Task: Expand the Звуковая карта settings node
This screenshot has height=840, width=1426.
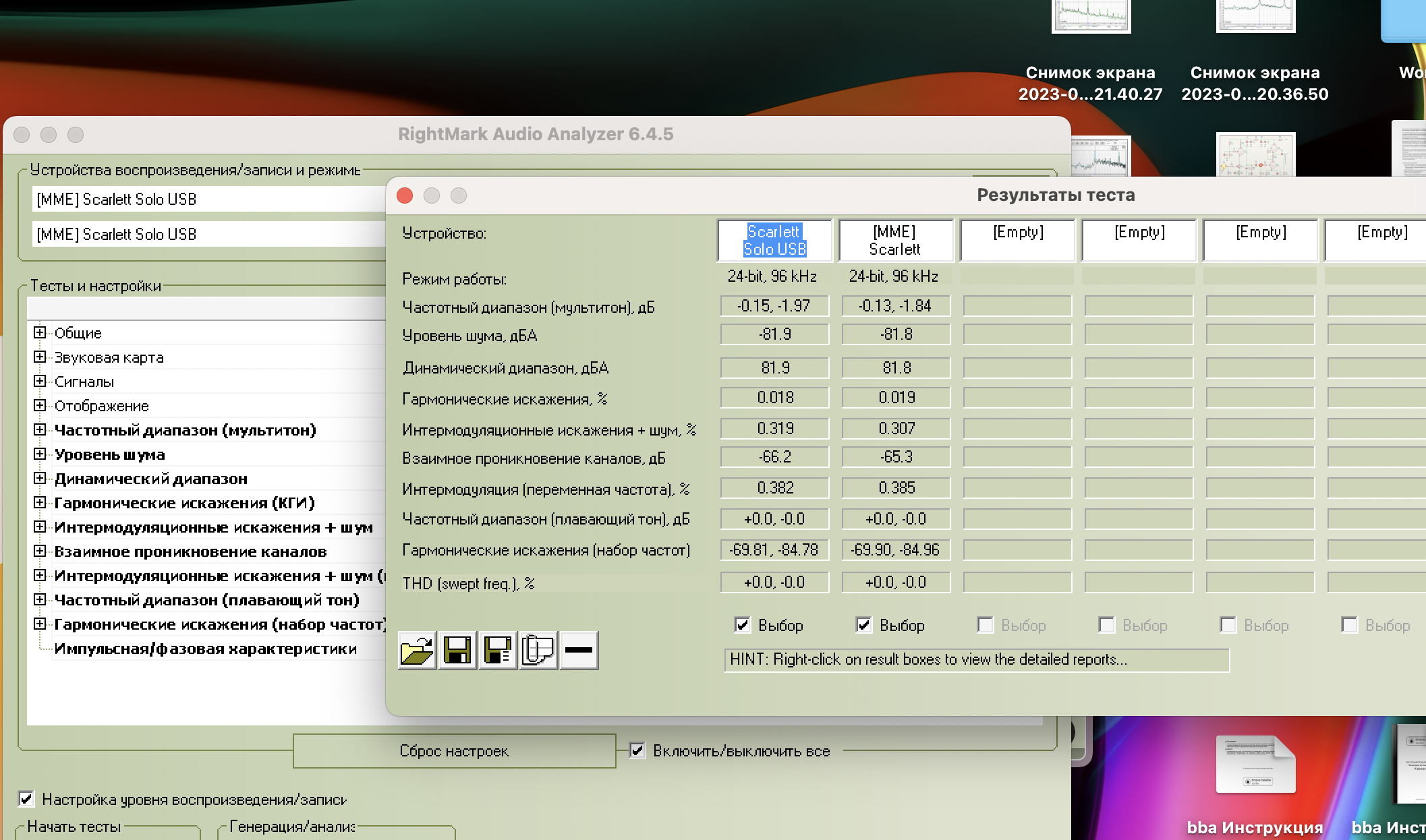Action: (40, 357)
